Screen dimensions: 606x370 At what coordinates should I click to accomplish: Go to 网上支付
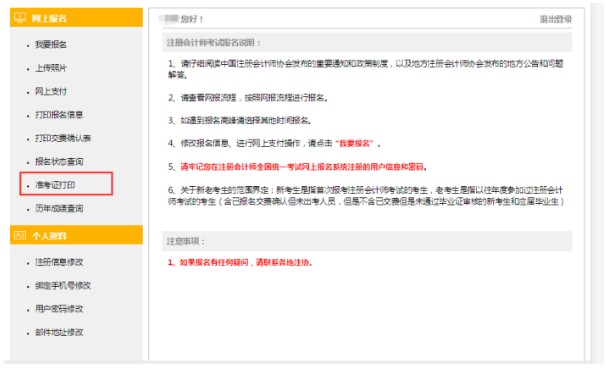[51, 92]
